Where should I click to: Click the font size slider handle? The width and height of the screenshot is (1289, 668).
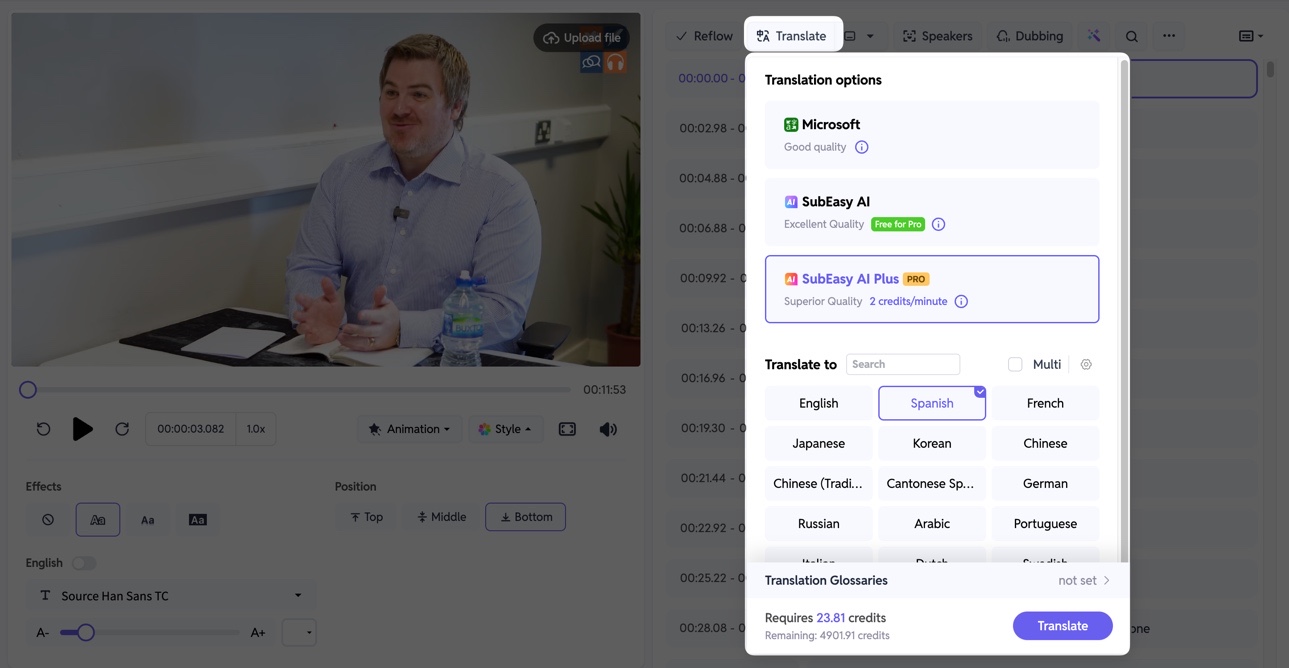click(86, 632)
